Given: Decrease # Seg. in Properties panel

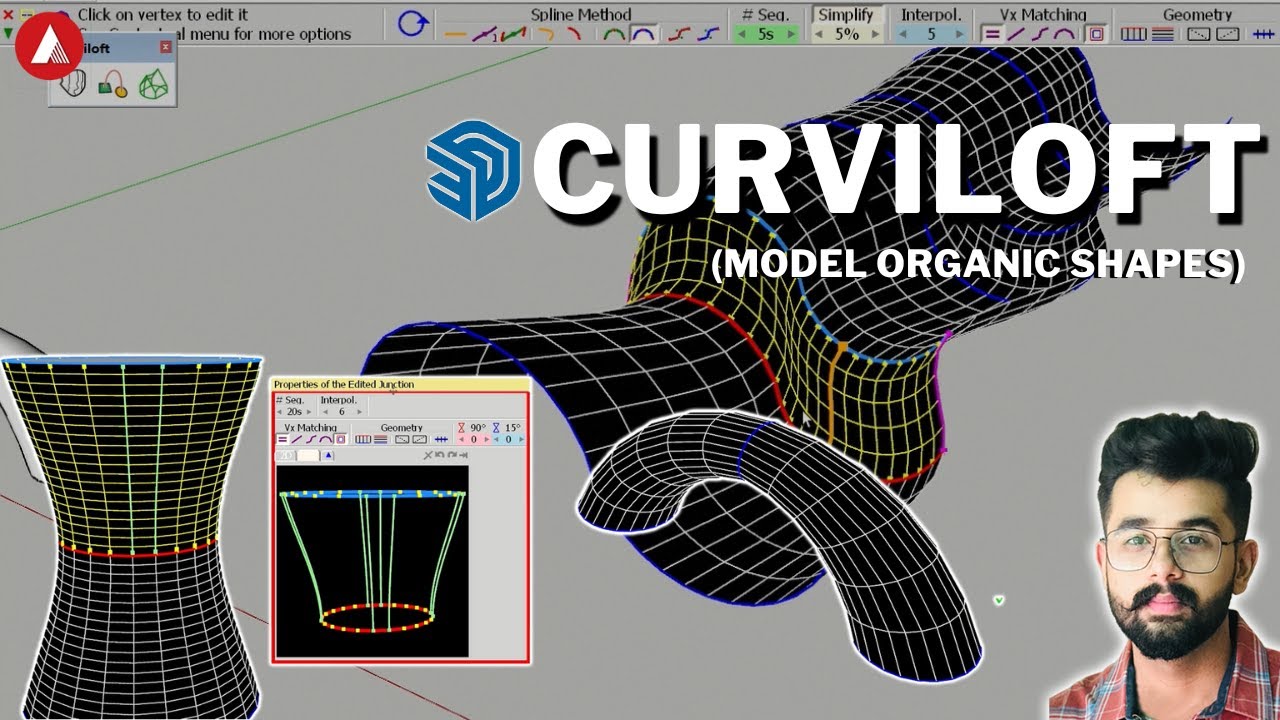Looking at the screenshot, I should [x=279, y=412].
